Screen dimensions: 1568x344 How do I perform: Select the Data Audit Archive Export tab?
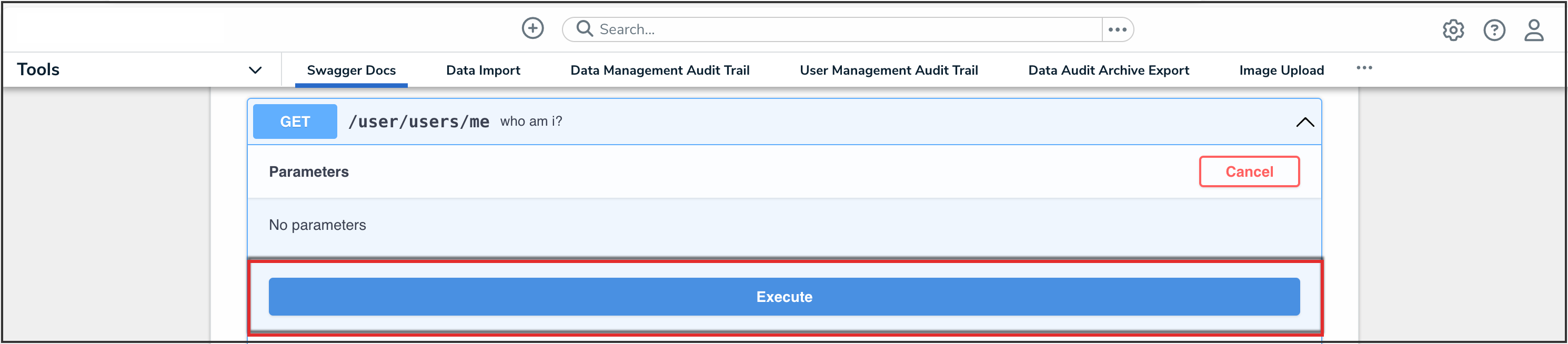pyautogui.click(x=1109, y=70)
